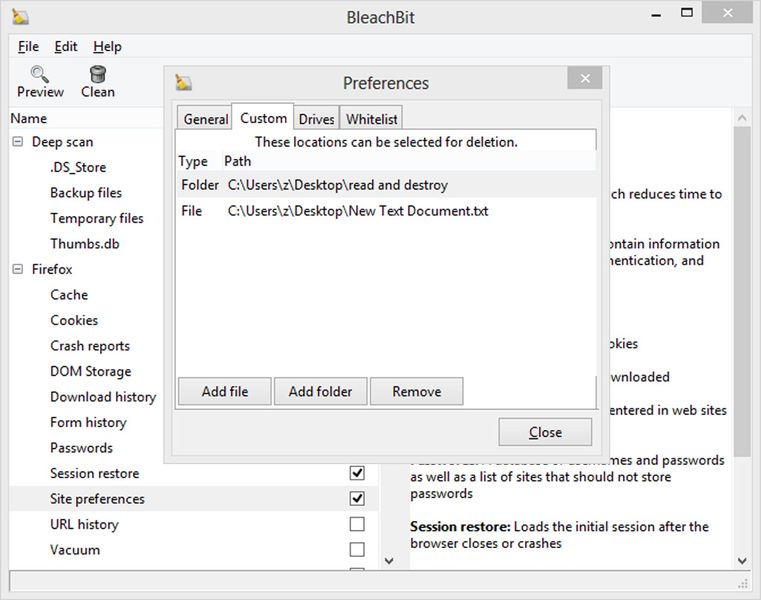This screenshot has width=761, height=600.
Task: Select the Vacuum tree item
Action: [75, 550]
